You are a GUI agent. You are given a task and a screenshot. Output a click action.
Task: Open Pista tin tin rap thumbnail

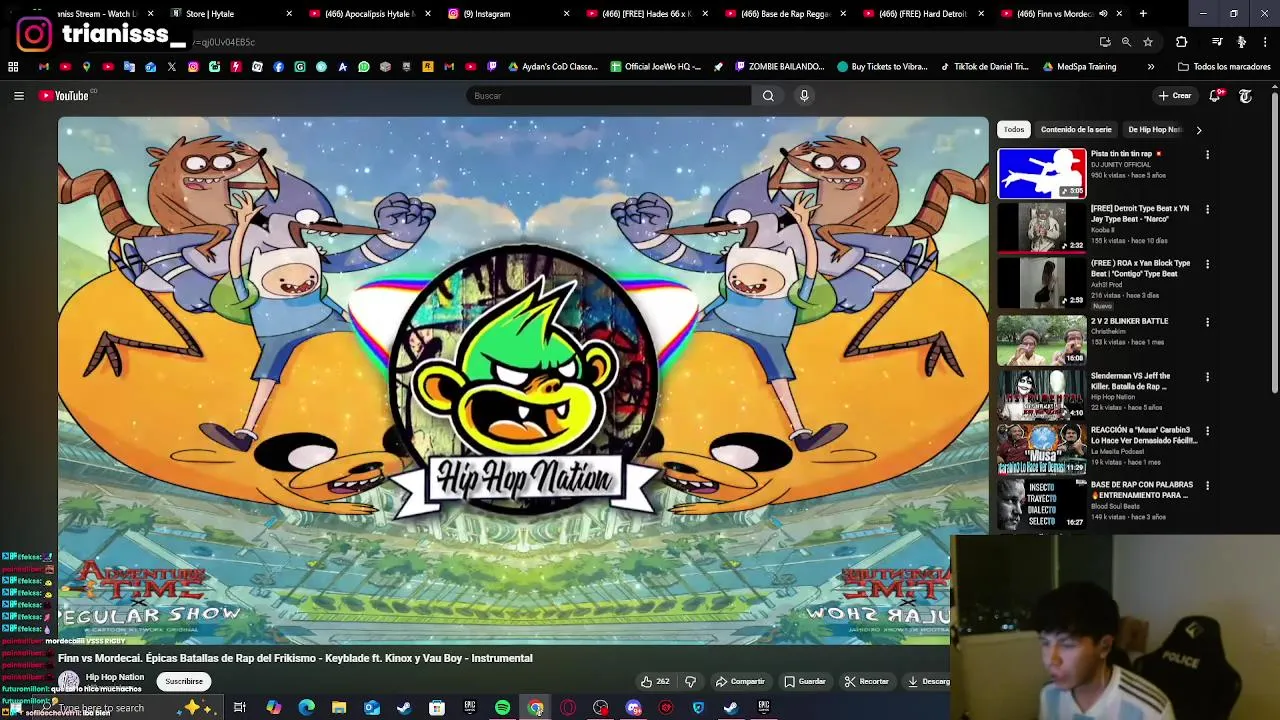(x=1041, y=174)
